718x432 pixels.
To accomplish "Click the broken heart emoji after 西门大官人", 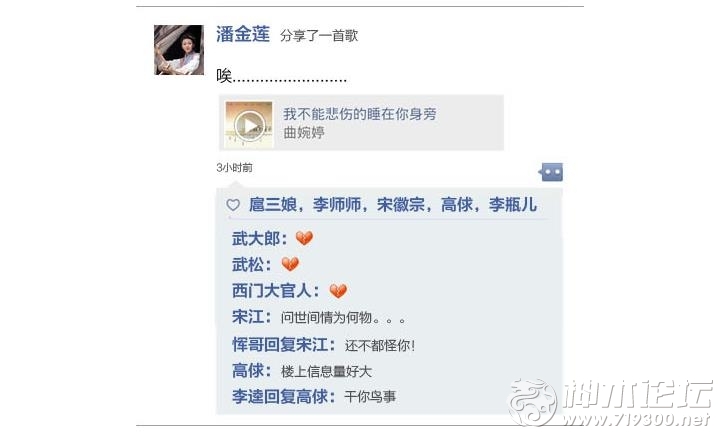I will point(338,291).
